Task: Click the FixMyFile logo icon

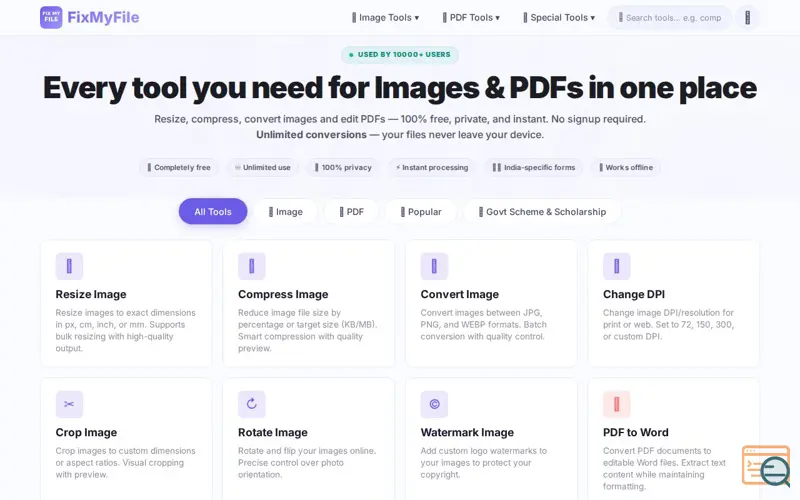Action: point(51,17)
